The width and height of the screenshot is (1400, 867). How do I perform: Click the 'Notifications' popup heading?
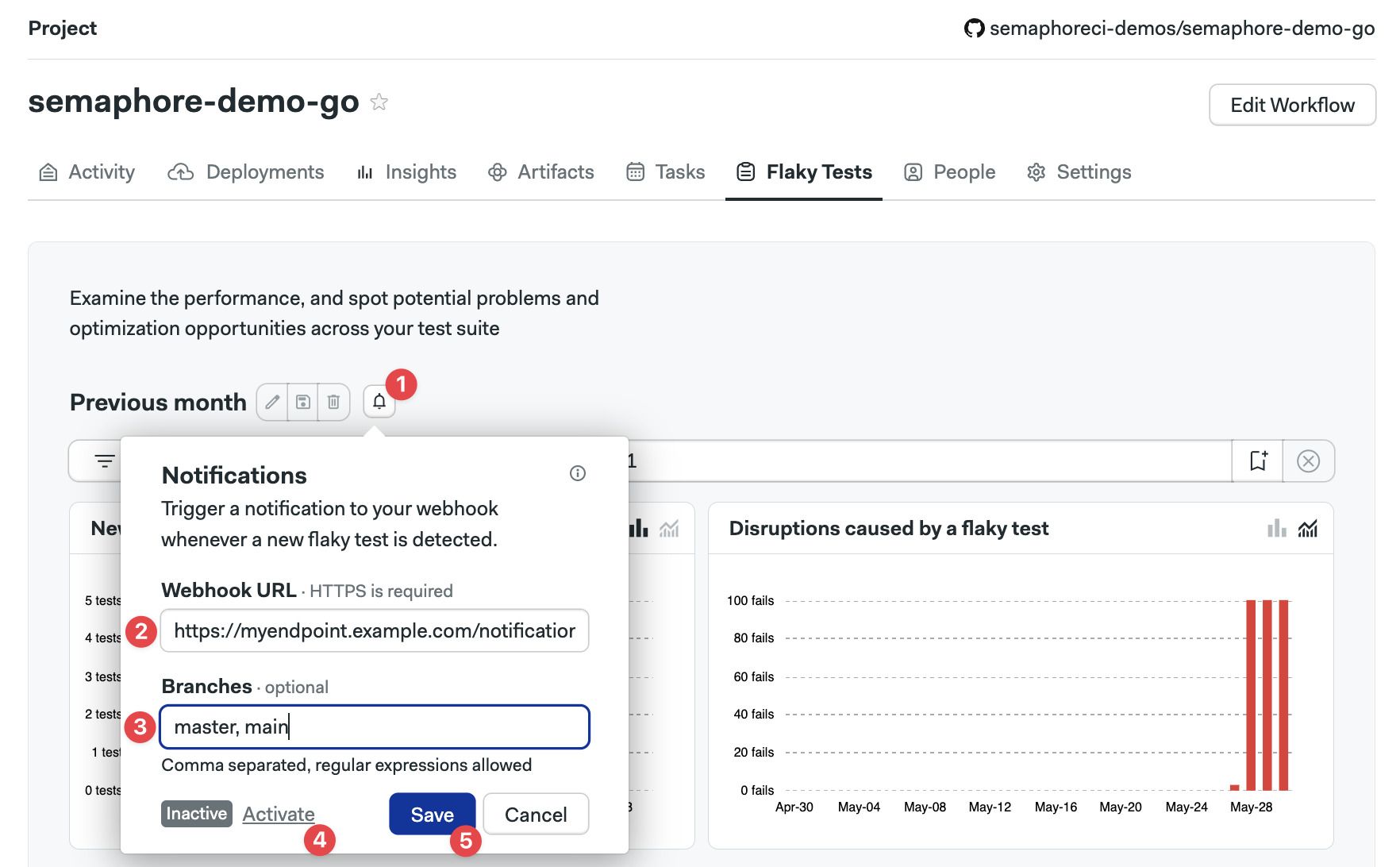[234, 475]
